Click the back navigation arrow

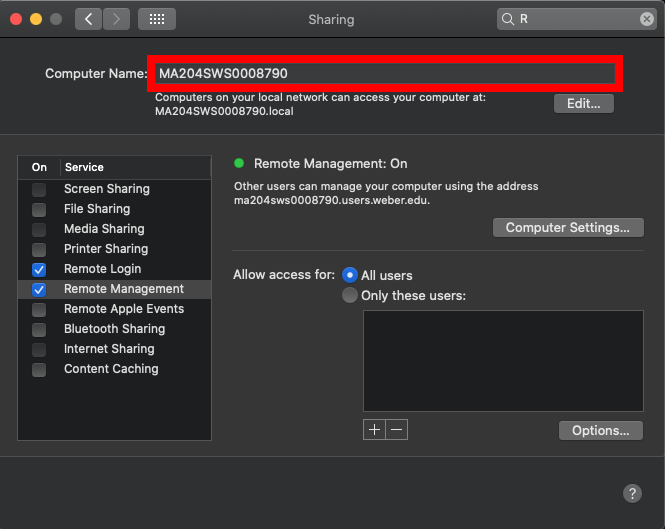point(88,19)
